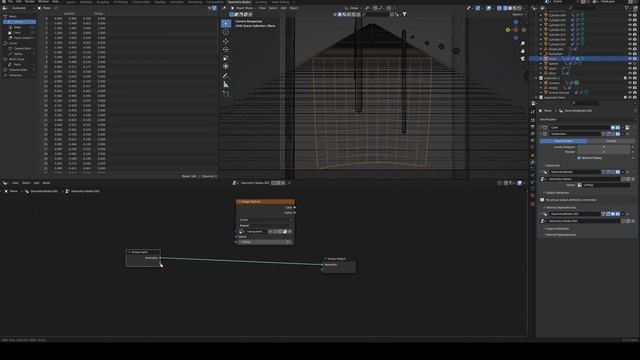
Task: Open the Global transform orientation dropdown
Action: pyautogui.click(x=353, y=8)
